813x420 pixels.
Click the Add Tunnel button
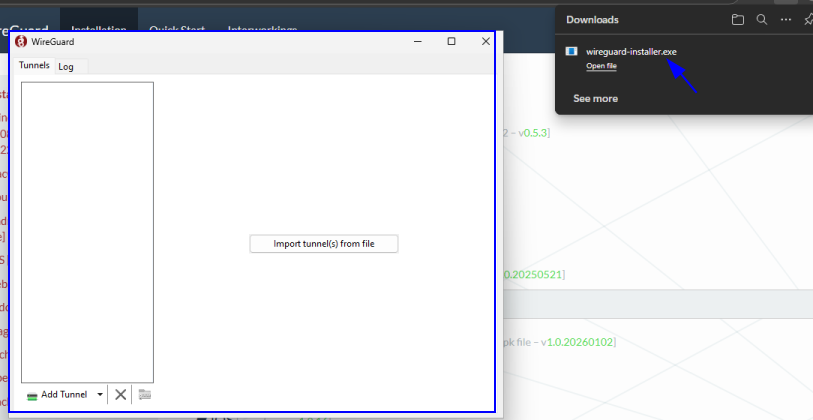[58, 395]
